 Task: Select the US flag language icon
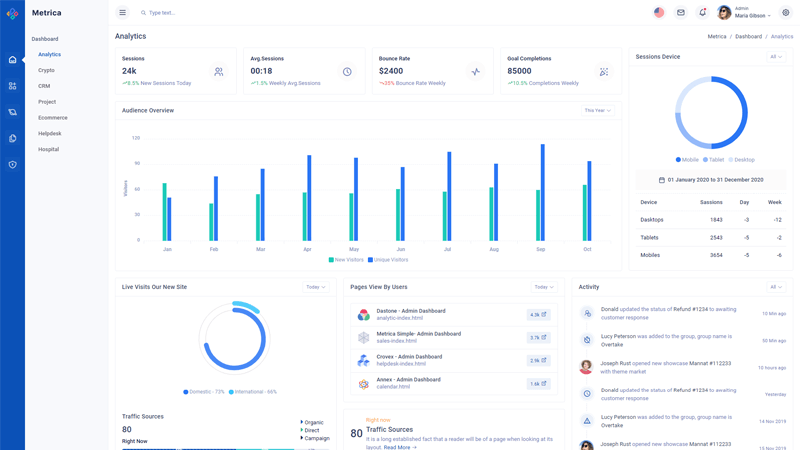click(x=659, y=13)
